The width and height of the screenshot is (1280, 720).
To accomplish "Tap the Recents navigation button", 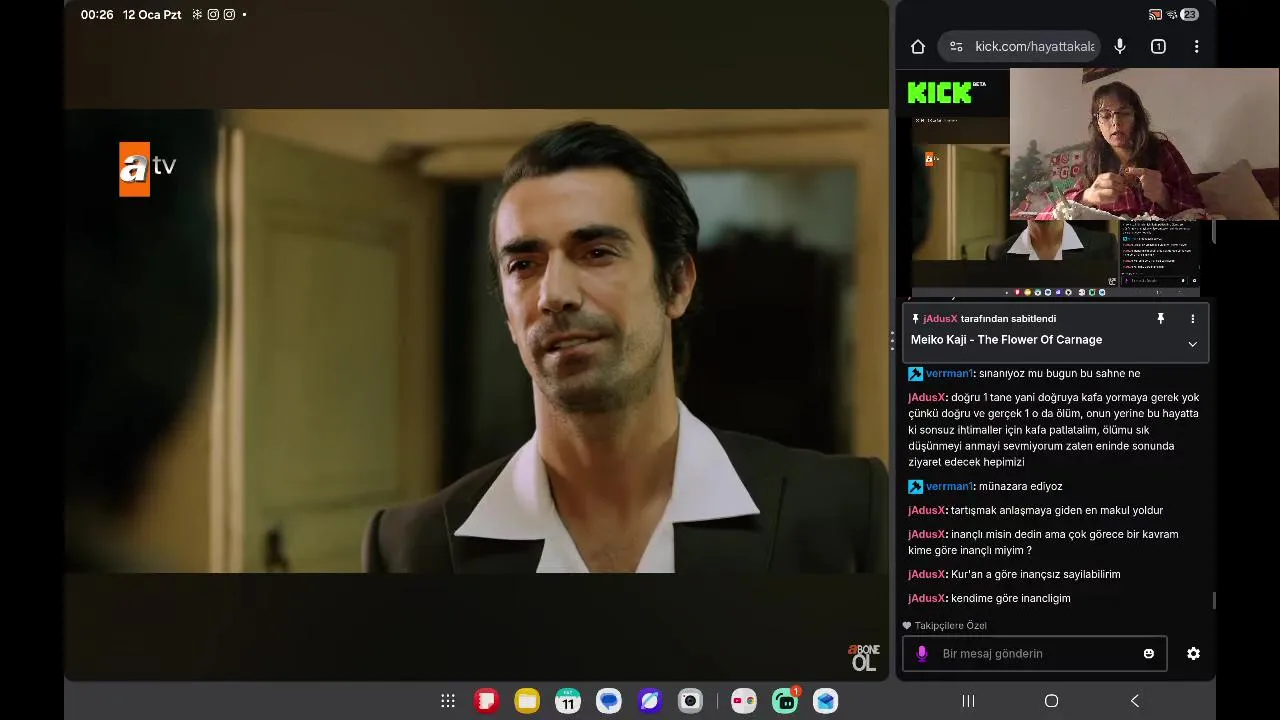I will click(x=968, y=701).
